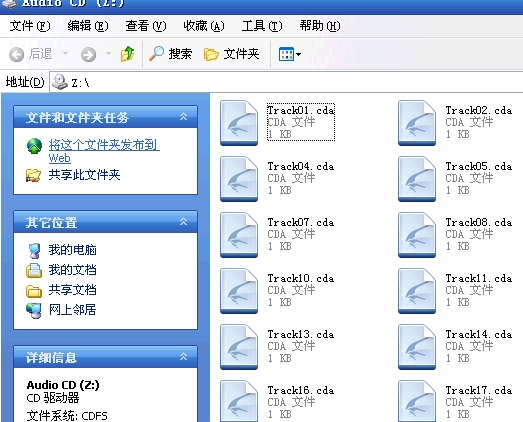Open the 文件(F) menu
Viewport: 523px width, 422px height.
click(x=30, y=26)
